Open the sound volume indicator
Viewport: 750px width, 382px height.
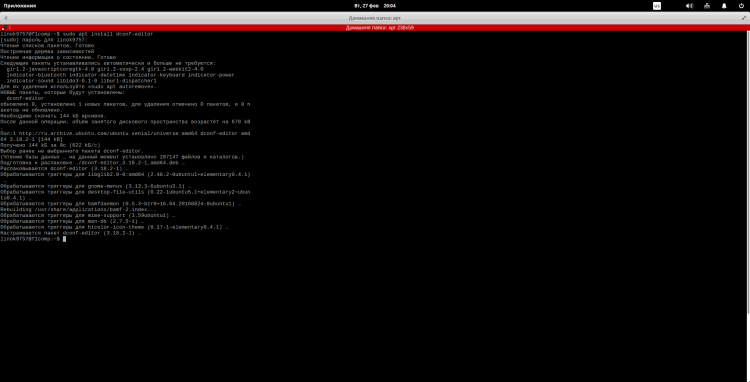(689, 6)
